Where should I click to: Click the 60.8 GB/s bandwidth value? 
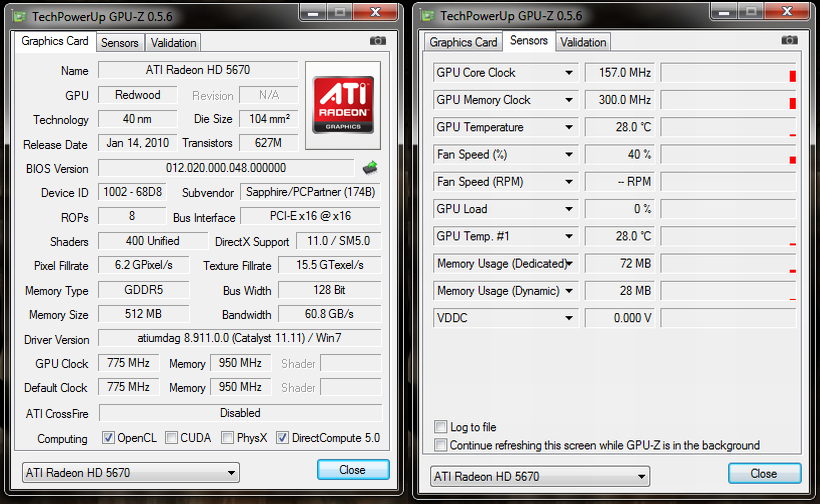coord(329,314)
